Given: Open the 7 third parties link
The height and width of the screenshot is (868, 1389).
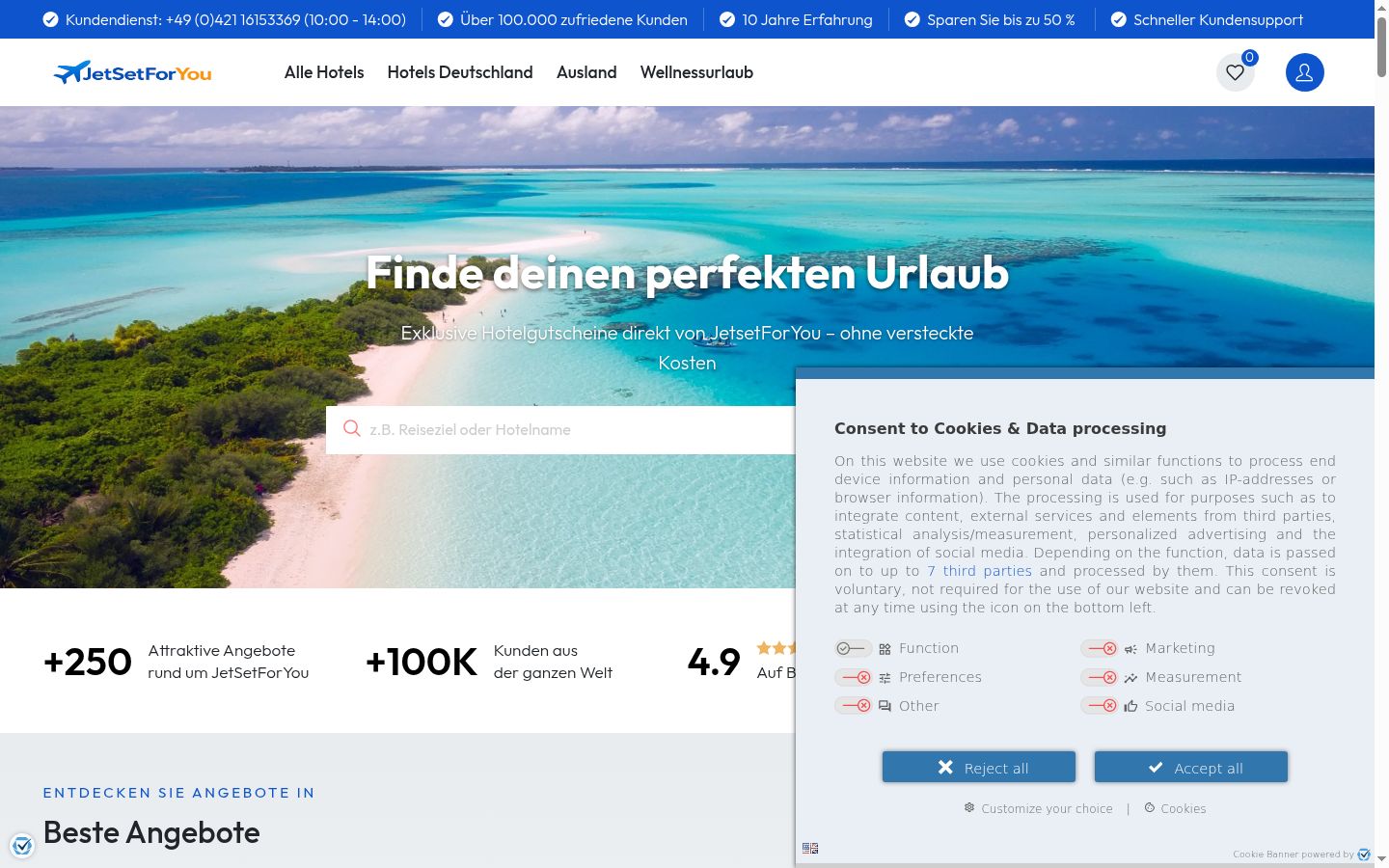Looking at the screenshot, I should (x=980, y=571).
